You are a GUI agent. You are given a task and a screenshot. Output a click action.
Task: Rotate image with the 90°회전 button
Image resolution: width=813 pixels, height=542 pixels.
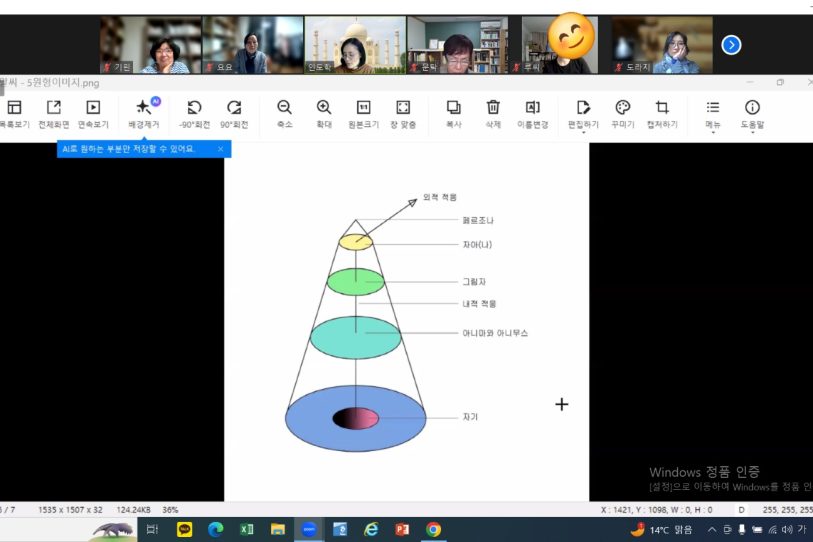click(x=234, y=108)
